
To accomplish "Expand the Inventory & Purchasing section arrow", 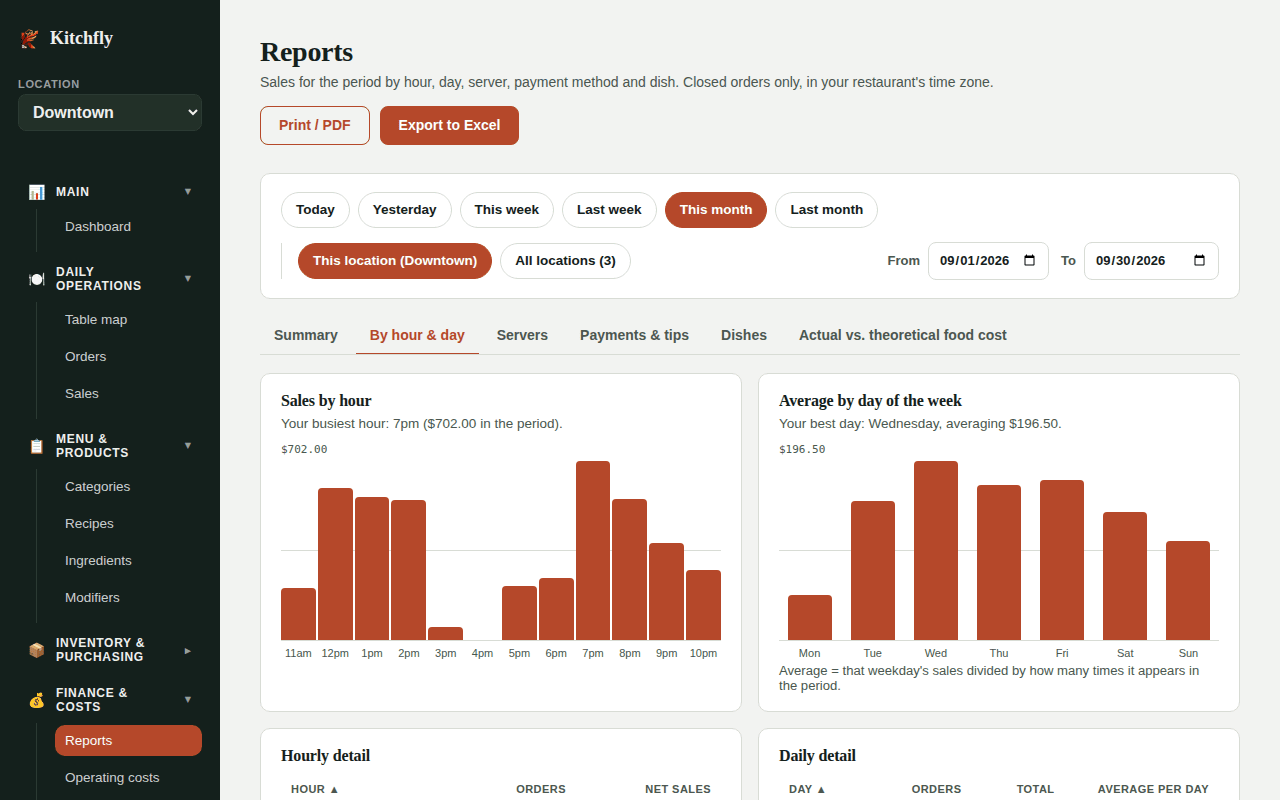I will 188,650.
